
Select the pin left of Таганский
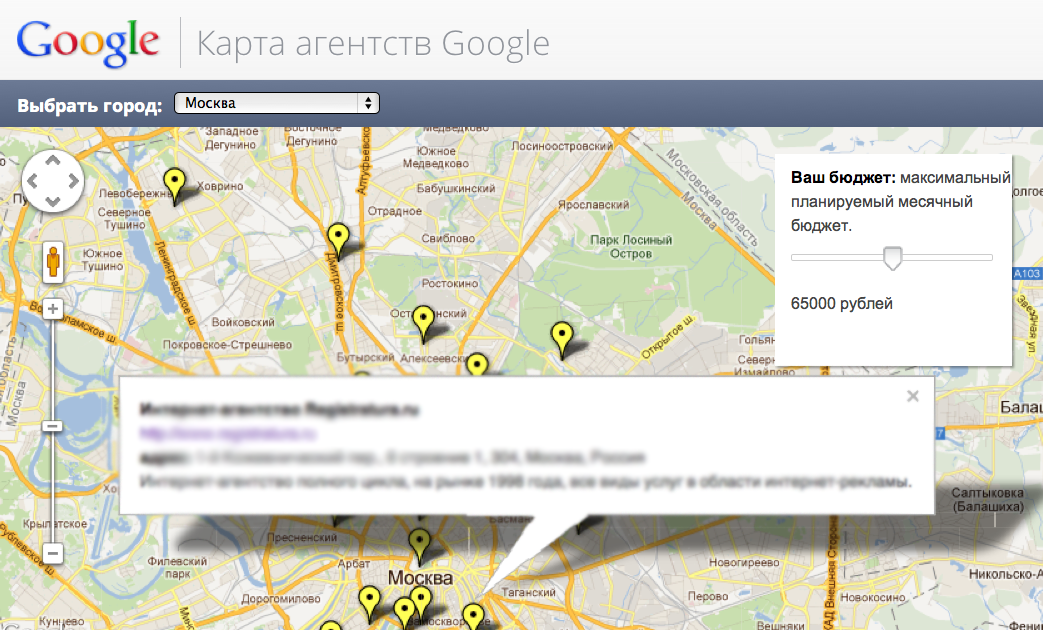click(473, 617)
